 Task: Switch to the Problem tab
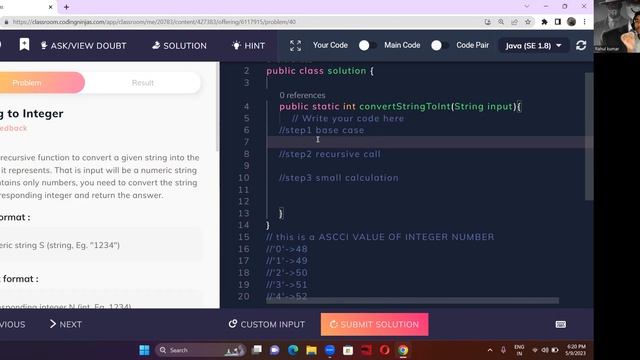pyautogui.click(x=27, y=83)
